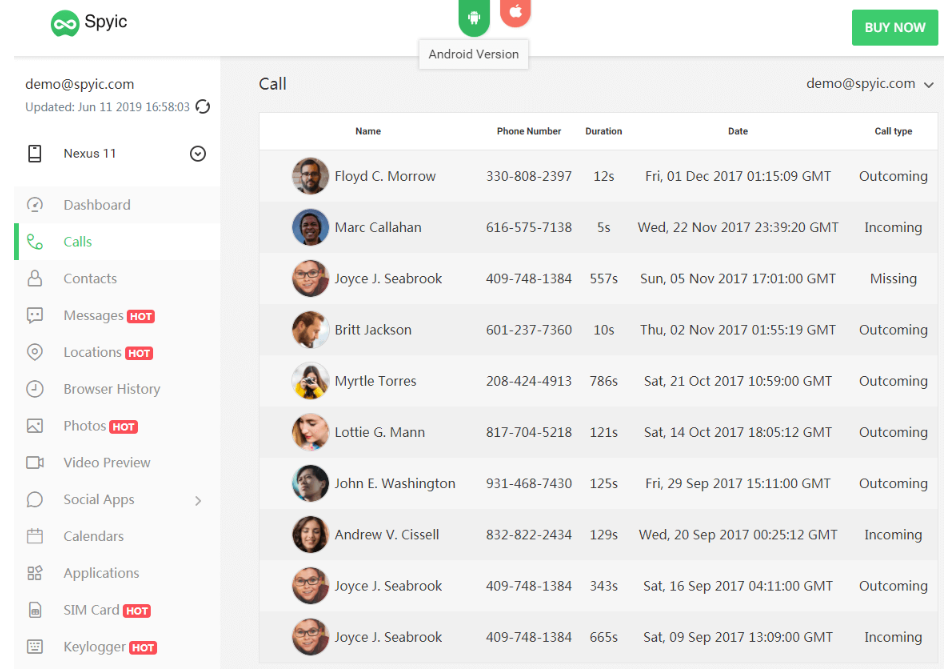Screen dimensions: 948x669
Task: Open Video Preview link
Action: coord(106,463)
